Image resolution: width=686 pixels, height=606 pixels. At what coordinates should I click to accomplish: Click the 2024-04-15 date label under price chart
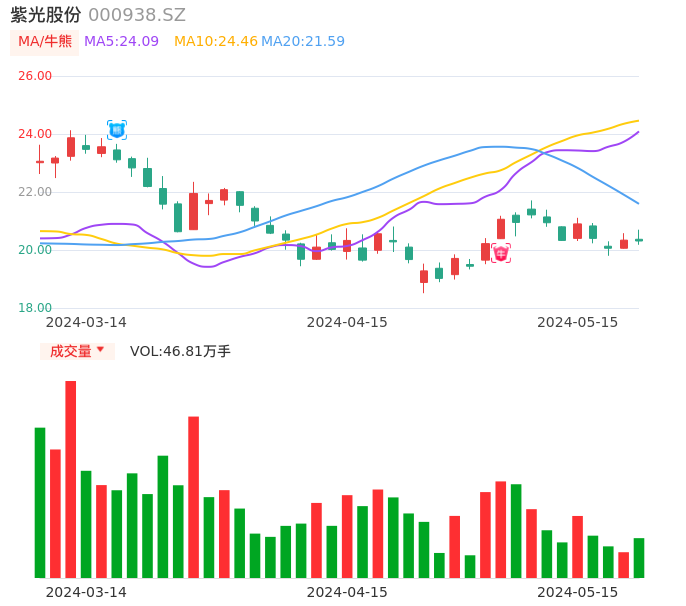pyautogui.click(x=347, y=322)
